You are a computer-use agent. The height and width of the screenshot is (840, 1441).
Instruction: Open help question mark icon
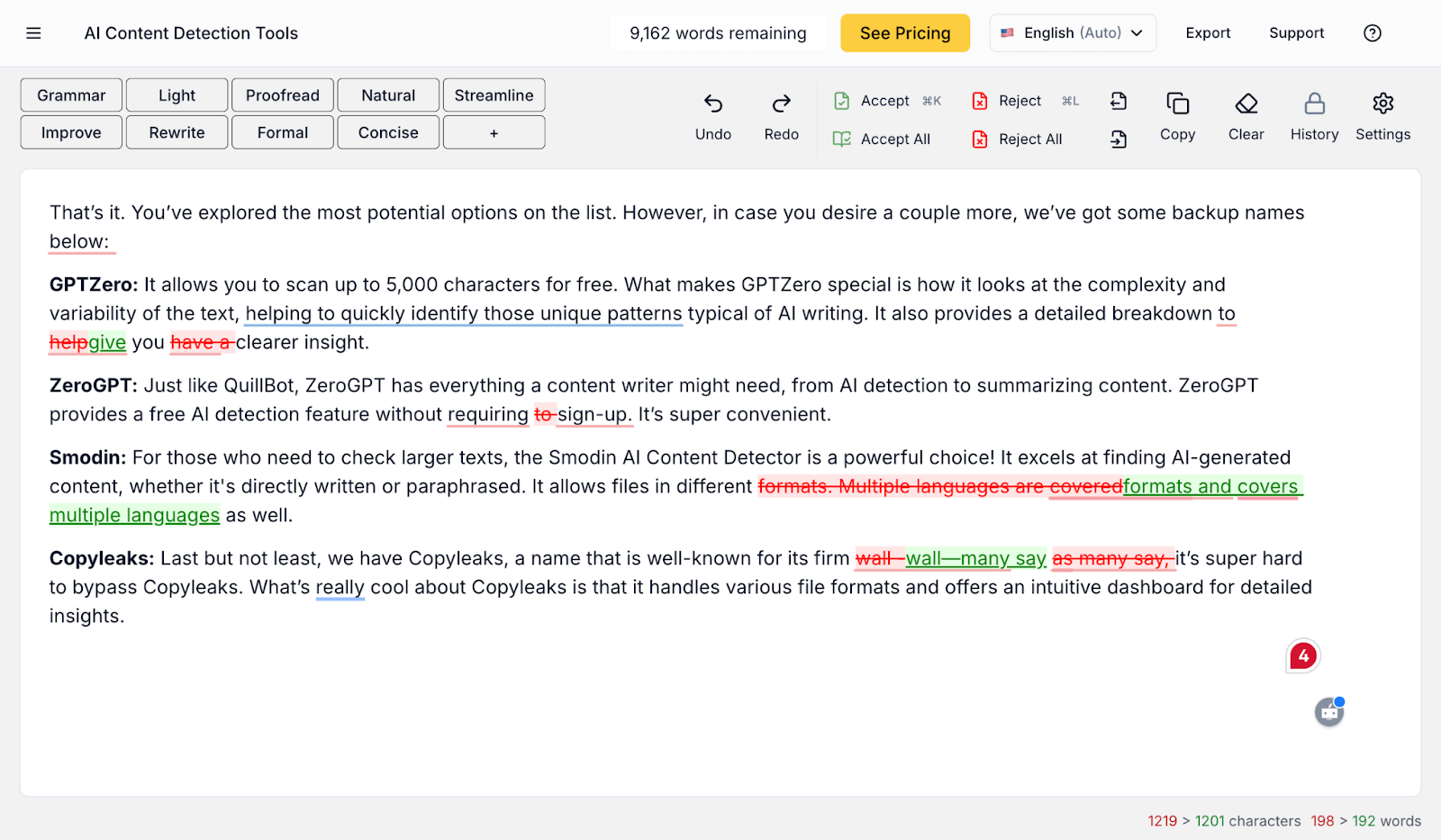point(1373,33)
